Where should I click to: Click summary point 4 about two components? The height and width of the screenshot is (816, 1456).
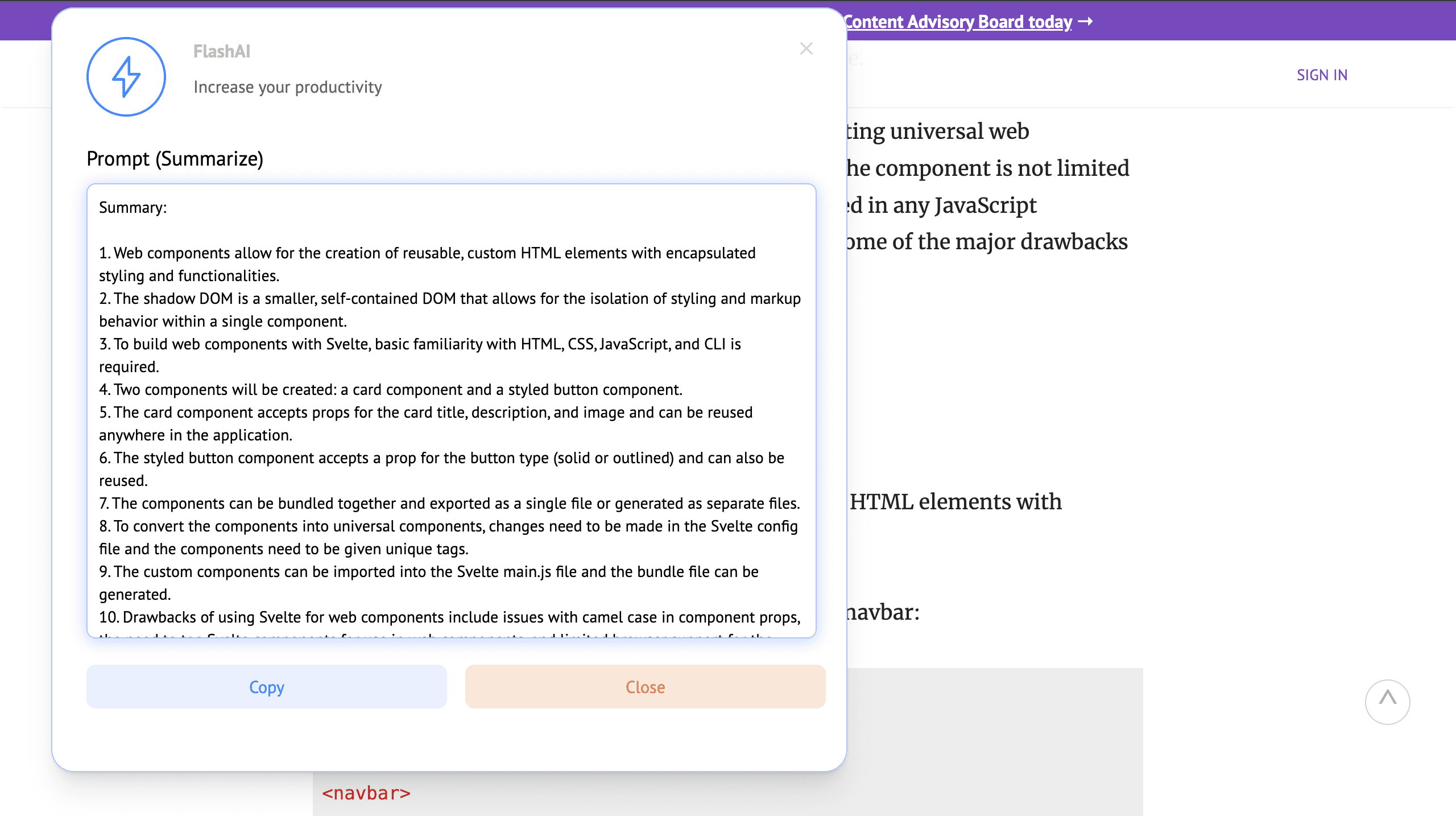click(x=390, y=390)
